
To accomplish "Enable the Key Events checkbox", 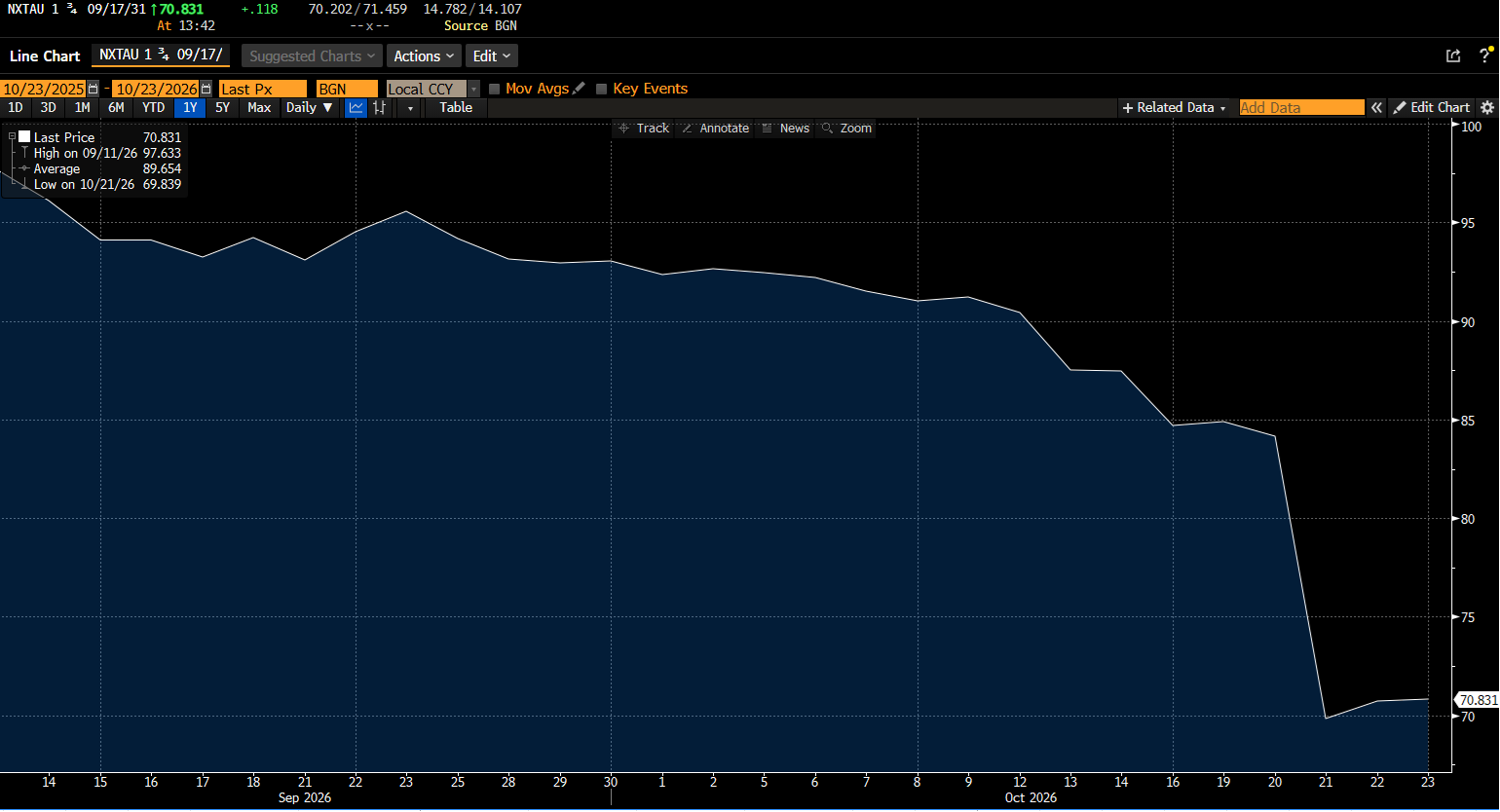I will pos(601,89).
